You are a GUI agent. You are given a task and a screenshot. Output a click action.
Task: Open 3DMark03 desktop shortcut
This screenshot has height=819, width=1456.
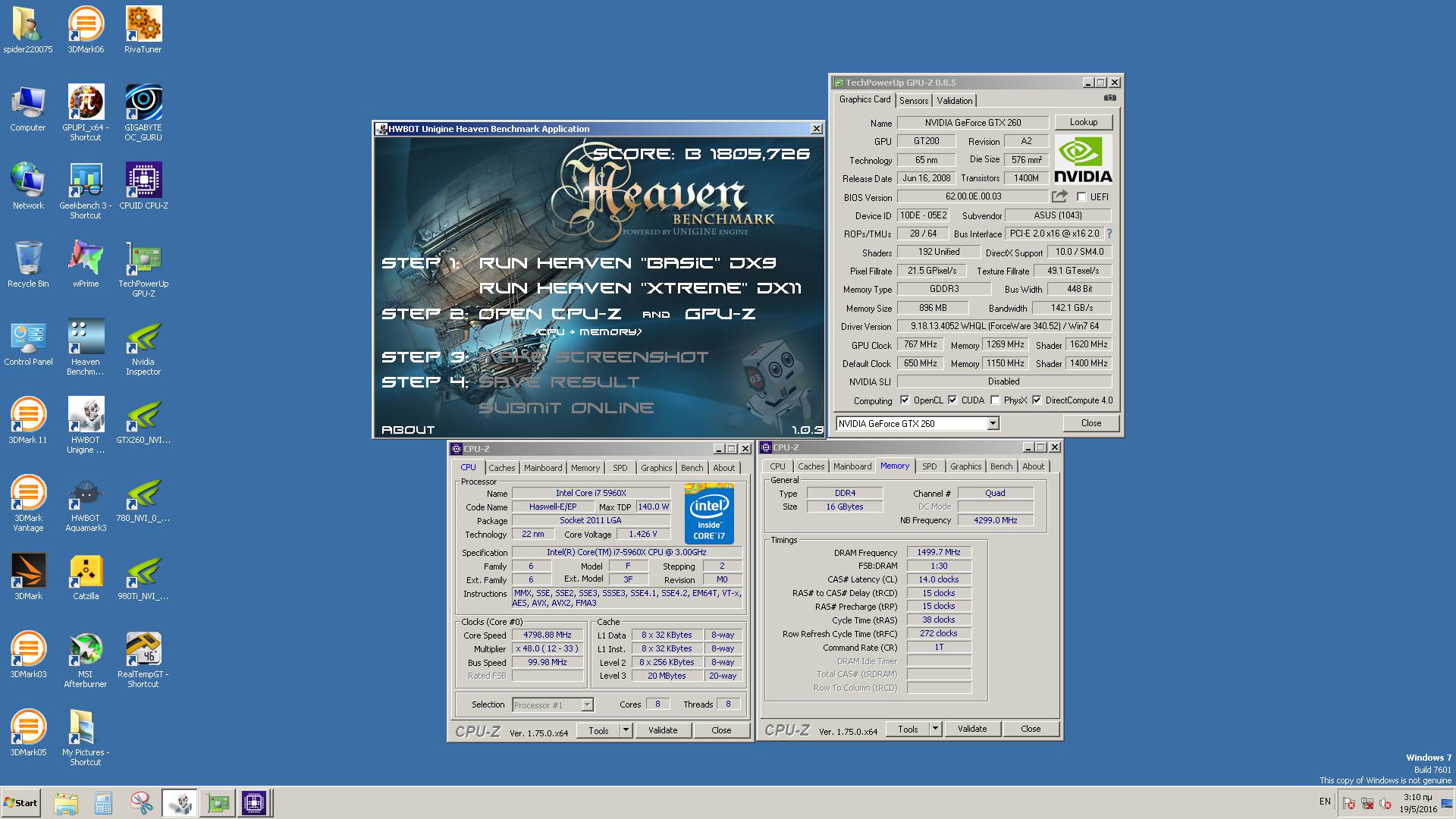click(28, 655)
